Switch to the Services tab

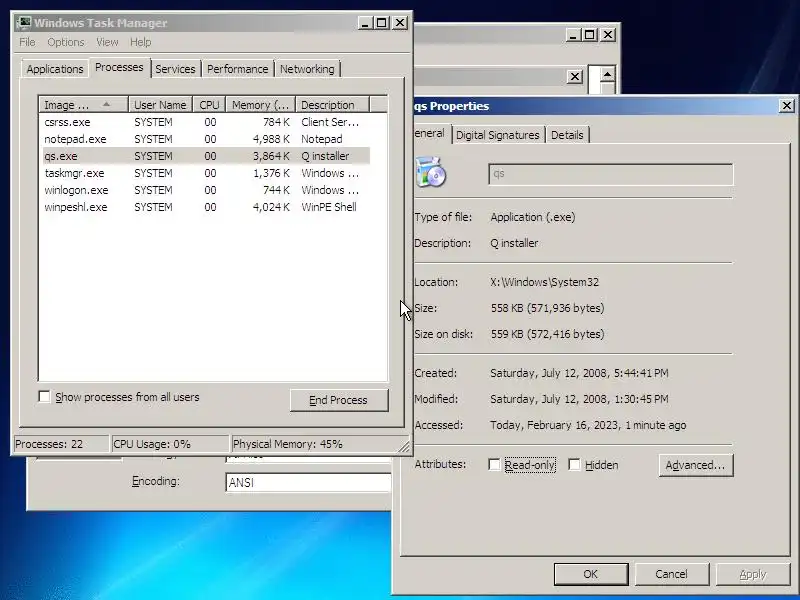pos(175,69)
